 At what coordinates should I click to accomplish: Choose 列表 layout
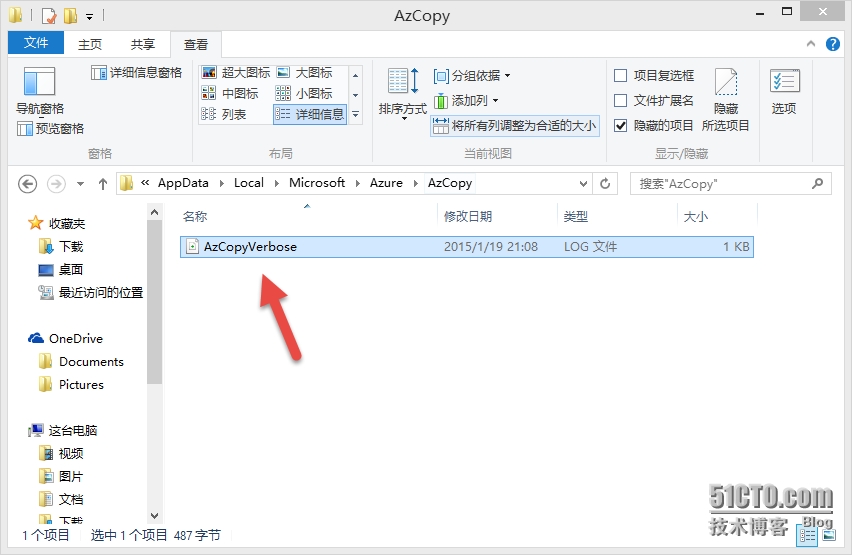click(x=224, y=114)
